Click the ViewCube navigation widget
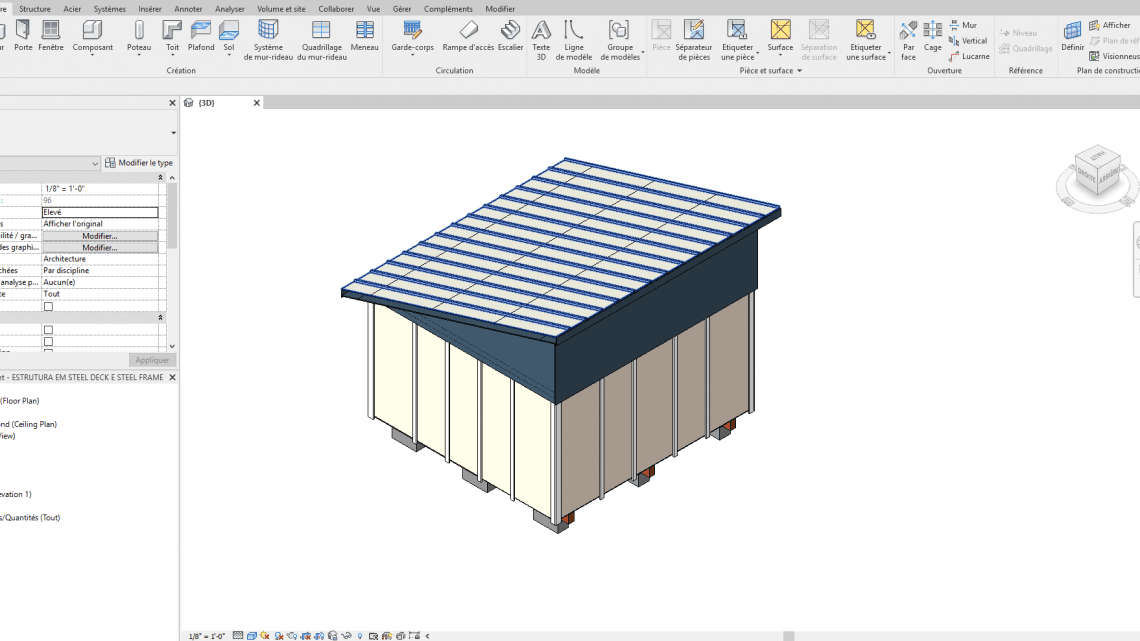The width and height of the screenshot is (1140, 641). click(1096, 178)
